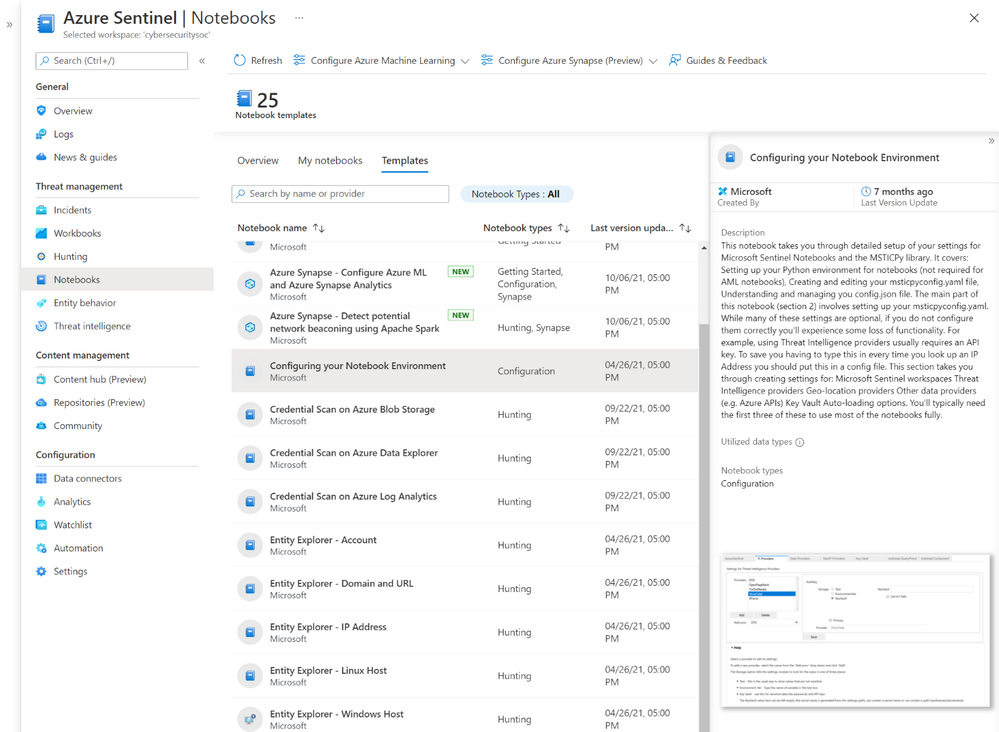Select Entity Explorer - Linux Host row
Viewport: 999px width, 732px height.
click(x=465, y=675)
